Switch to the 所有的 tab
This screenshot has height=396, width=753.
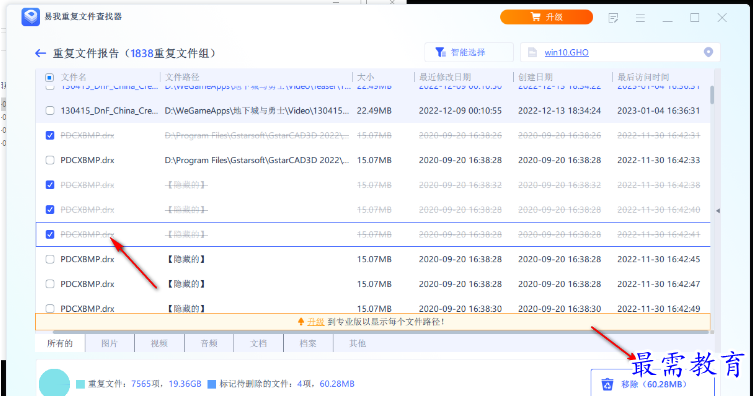point(60,343)
